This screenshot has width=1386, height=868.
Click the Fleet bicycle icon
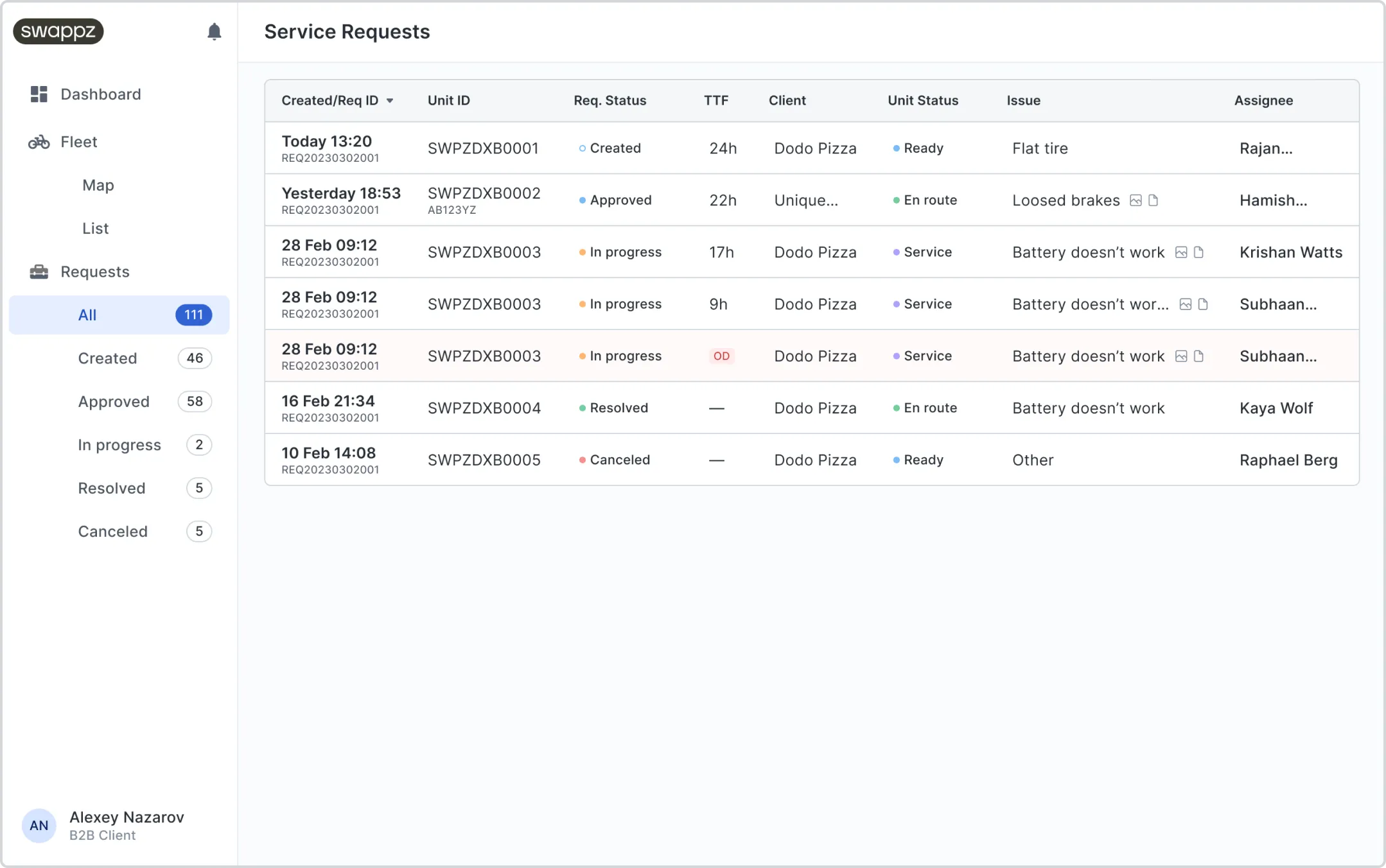pyautogui.click(x=39, y=142)
